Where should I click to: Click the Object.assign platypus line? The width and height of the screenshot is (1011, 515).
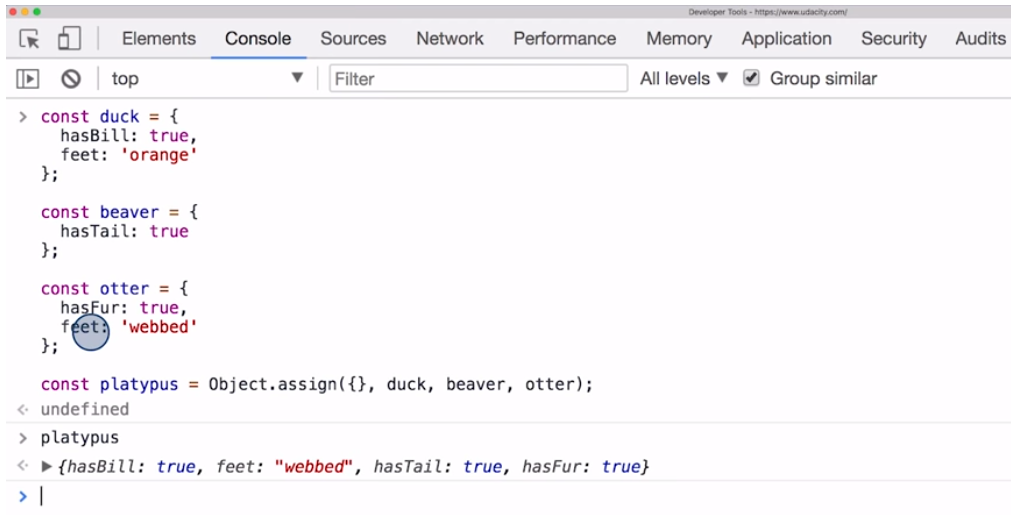coord(317,385)
